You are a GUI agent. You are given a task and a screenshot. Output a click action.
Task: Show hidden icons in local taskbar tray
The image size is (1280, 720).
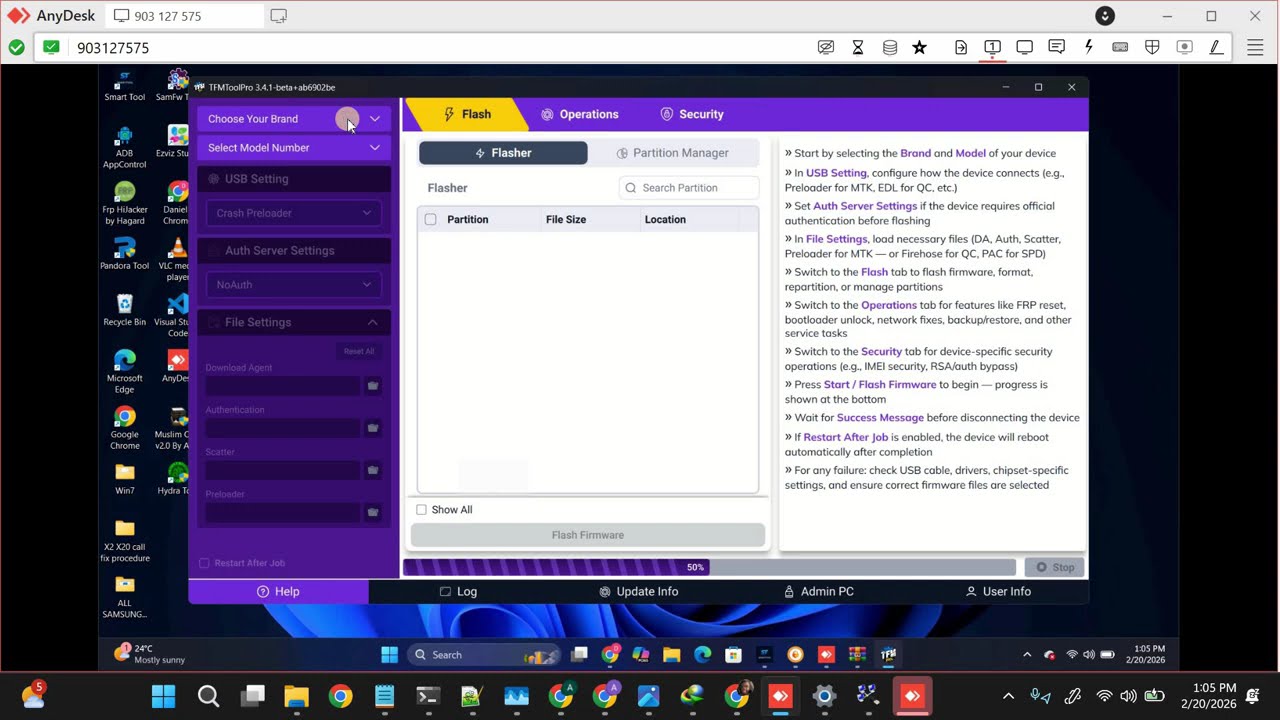1008,696
